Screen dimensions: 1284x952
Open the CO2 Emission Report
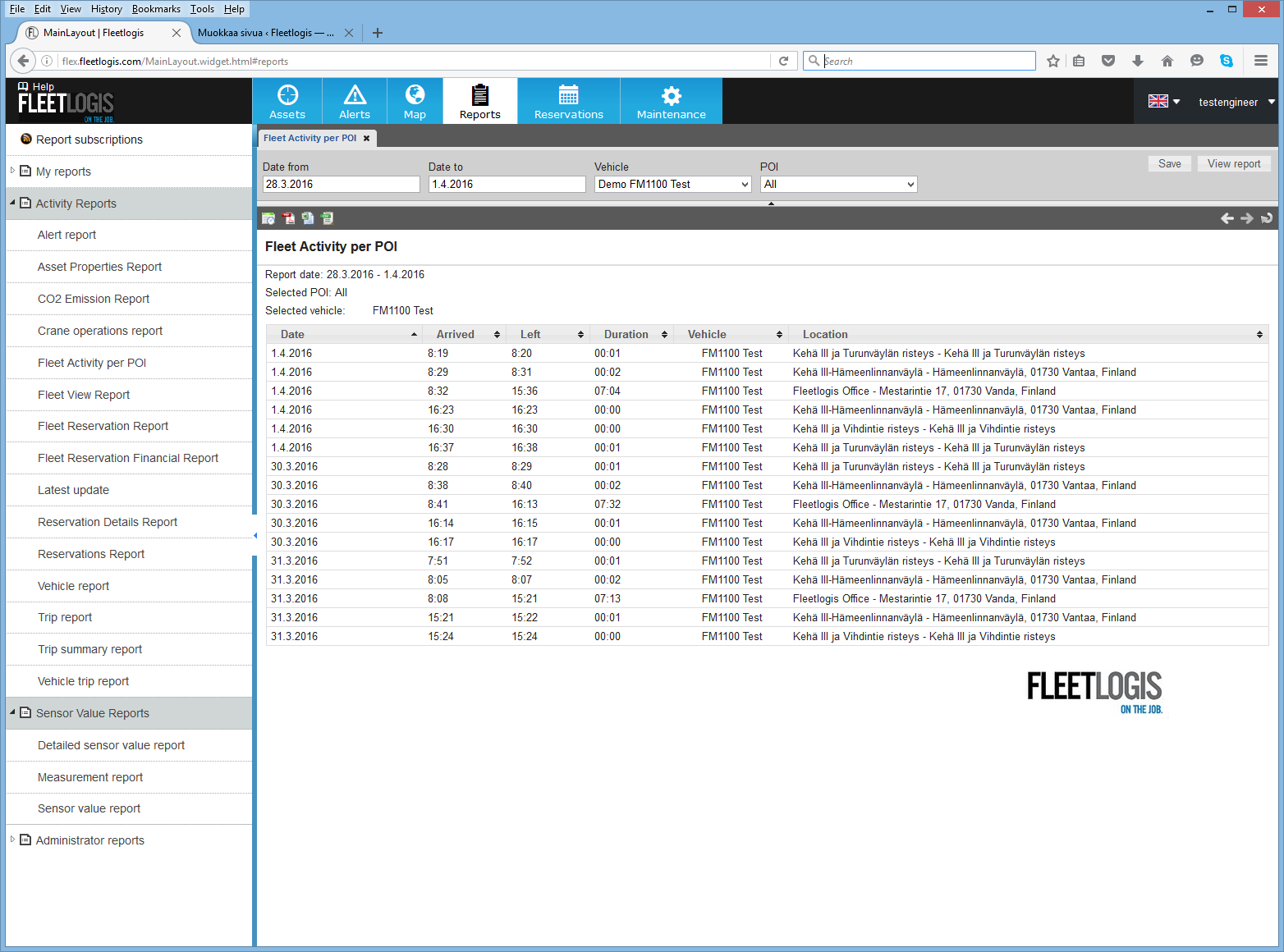(x=94, y=299)
